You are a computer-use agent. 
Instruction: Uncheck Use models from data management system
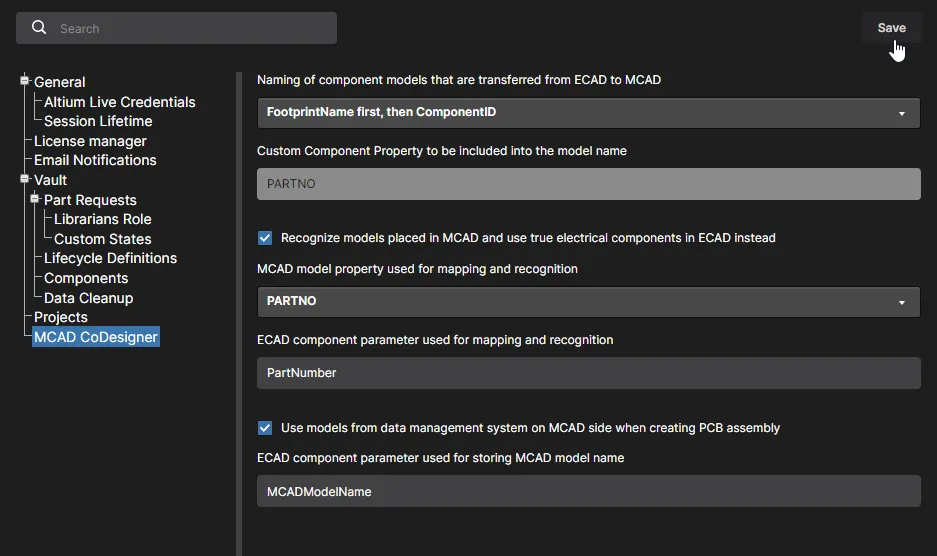[265, 428]
